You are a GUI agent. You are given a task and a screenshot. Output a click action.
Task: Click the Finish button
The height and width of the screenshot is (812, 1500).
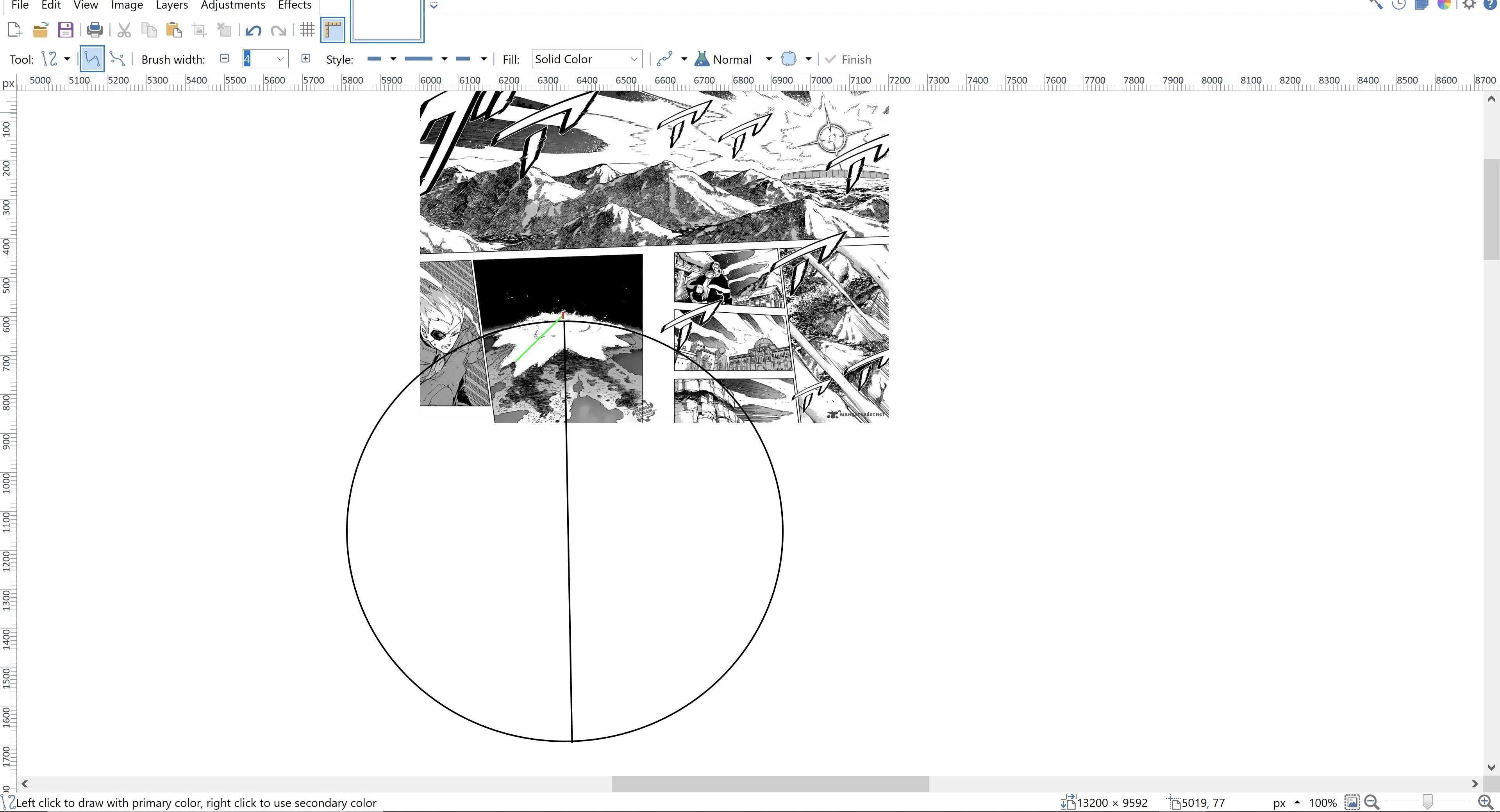tap(848, 59)
